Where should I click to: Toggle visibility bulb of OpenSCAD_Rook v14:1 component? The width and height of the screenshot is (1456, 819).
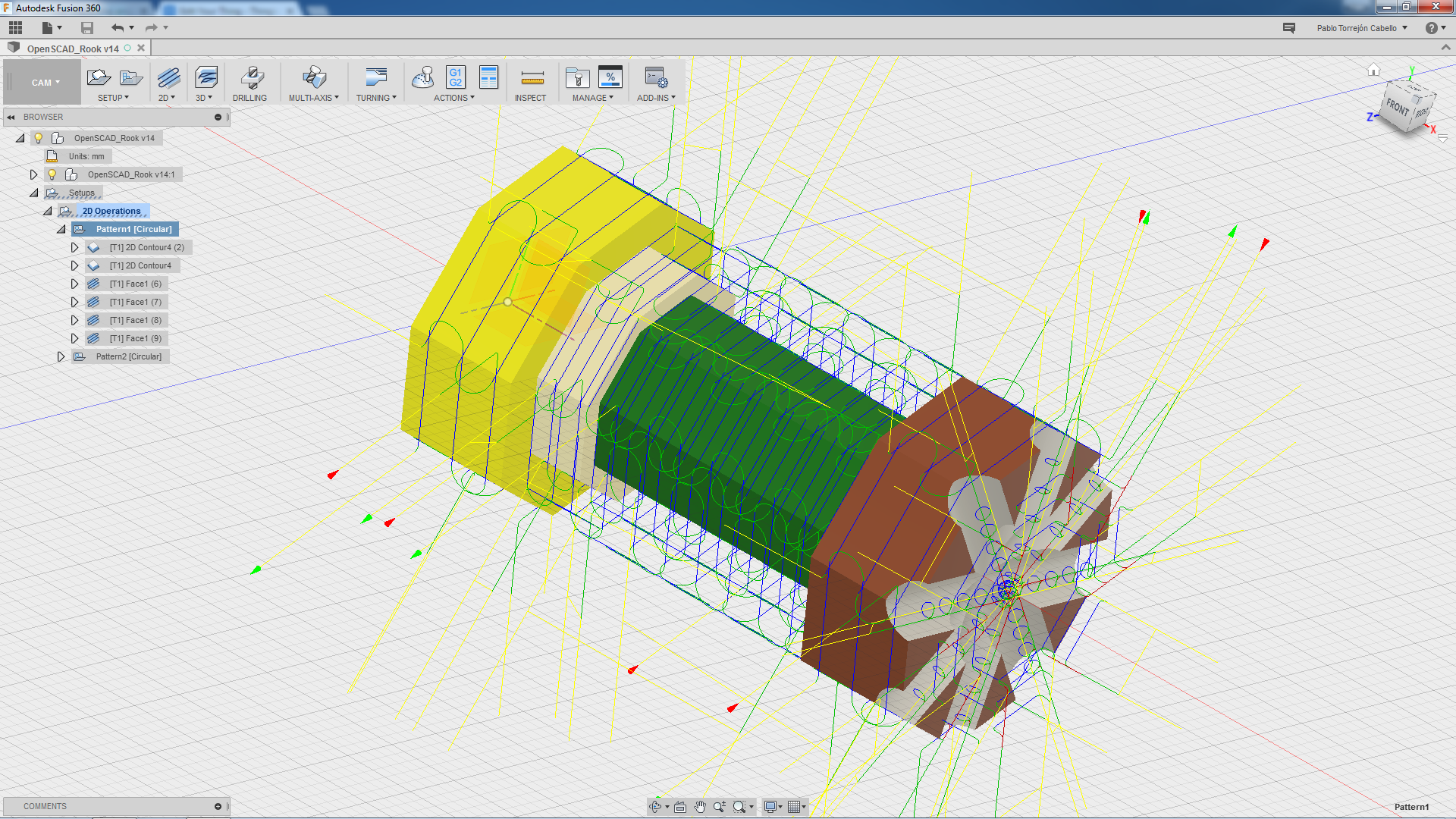click(x=52, y=174)
